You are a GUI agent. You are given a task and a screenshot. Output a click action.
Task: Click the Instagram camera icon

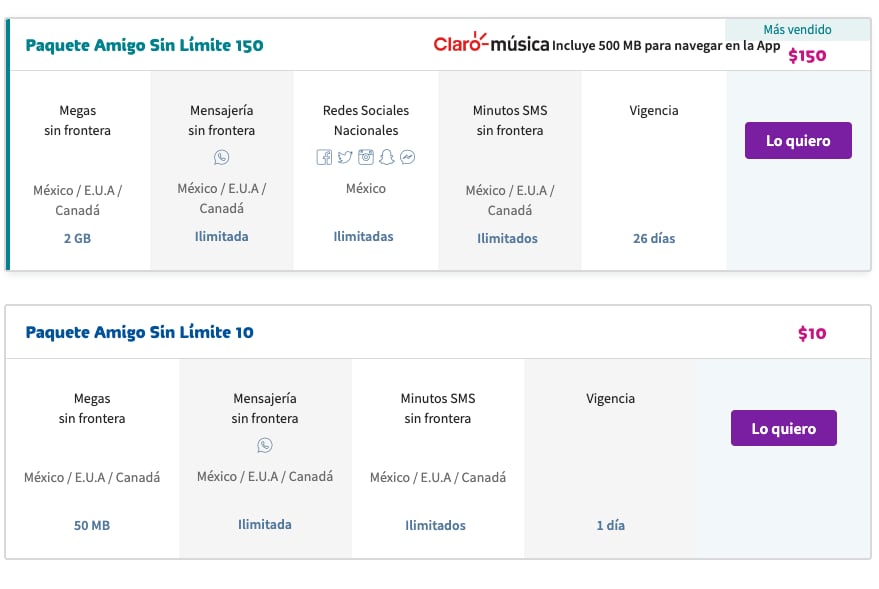pos(366,157)
